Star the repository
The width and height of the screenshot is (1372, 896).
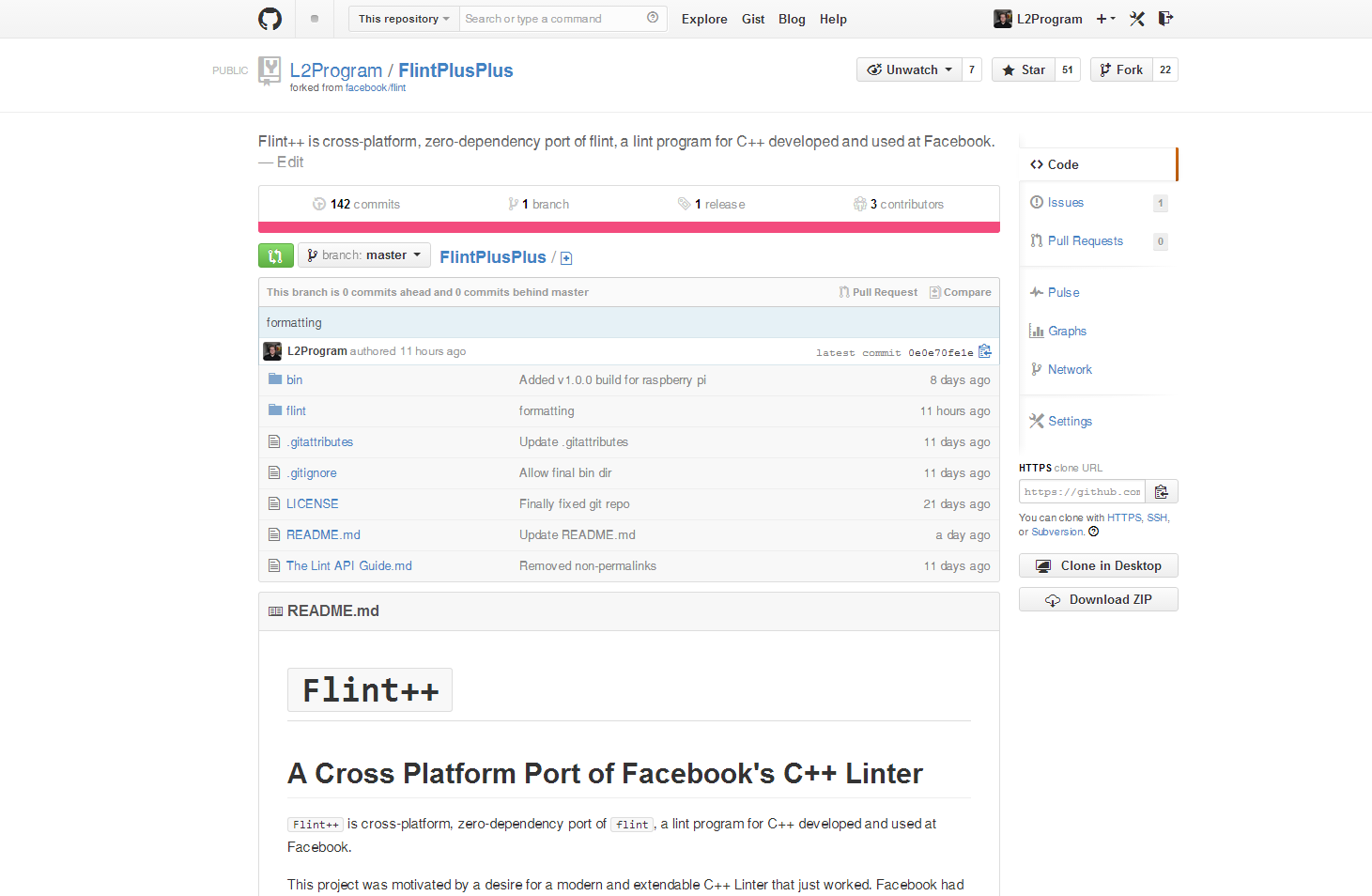click(x=1024, y=70)
